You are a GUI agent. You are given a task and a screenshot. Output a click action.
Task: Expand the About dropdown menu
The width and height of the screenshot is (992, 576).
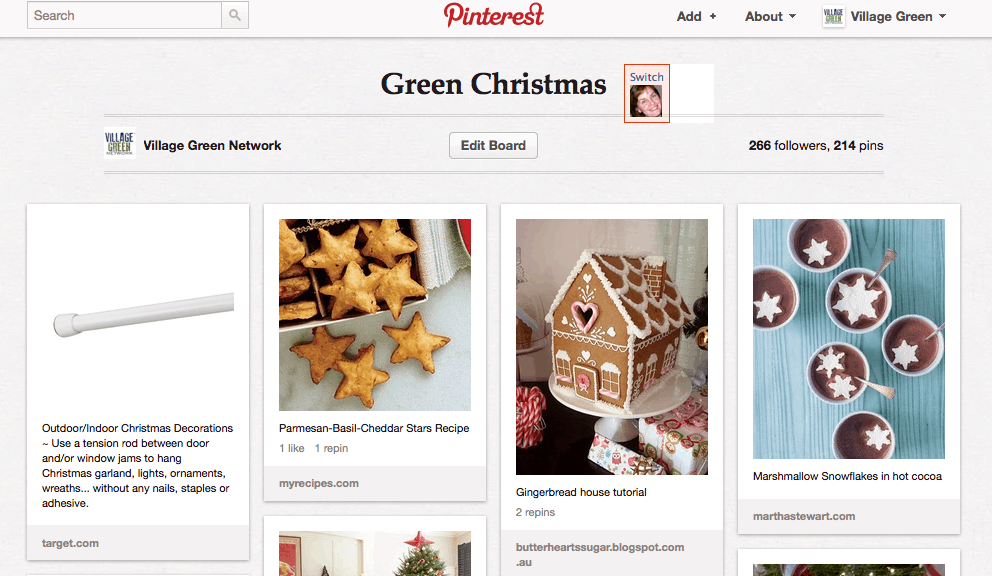point(770,16)
